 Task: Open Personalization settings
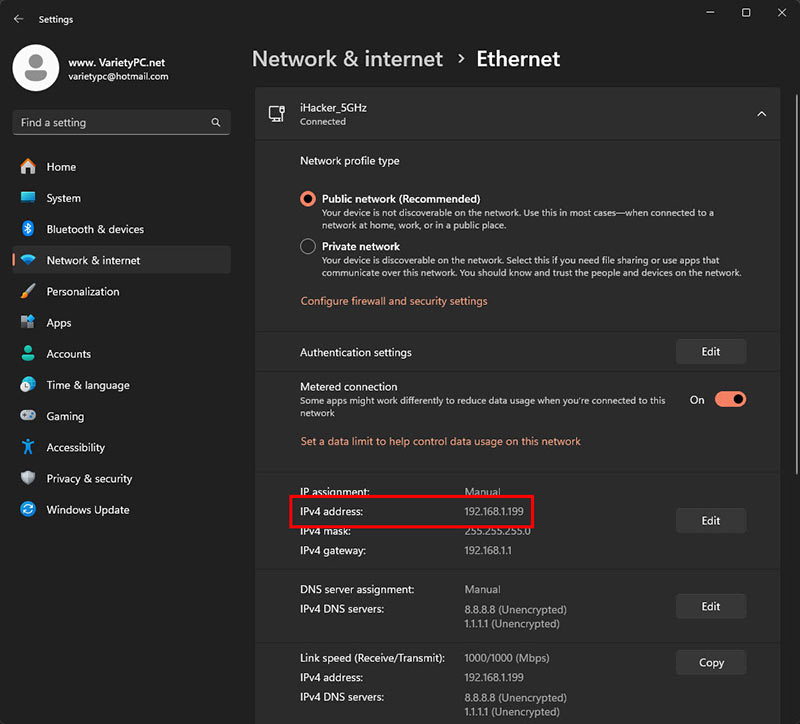click(x=121, y=291)
